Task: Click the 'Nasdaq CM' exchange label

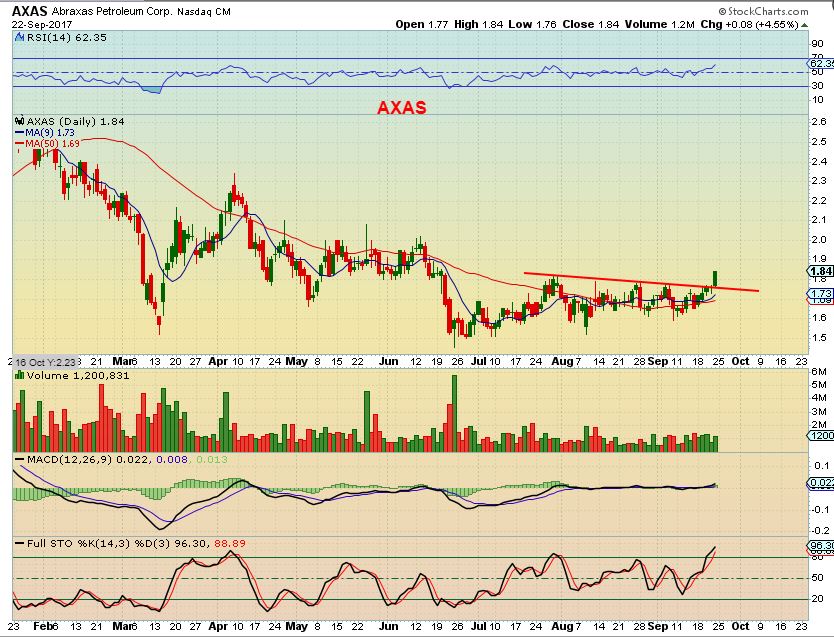Action: pyautogui.click(x=204, y=11)
